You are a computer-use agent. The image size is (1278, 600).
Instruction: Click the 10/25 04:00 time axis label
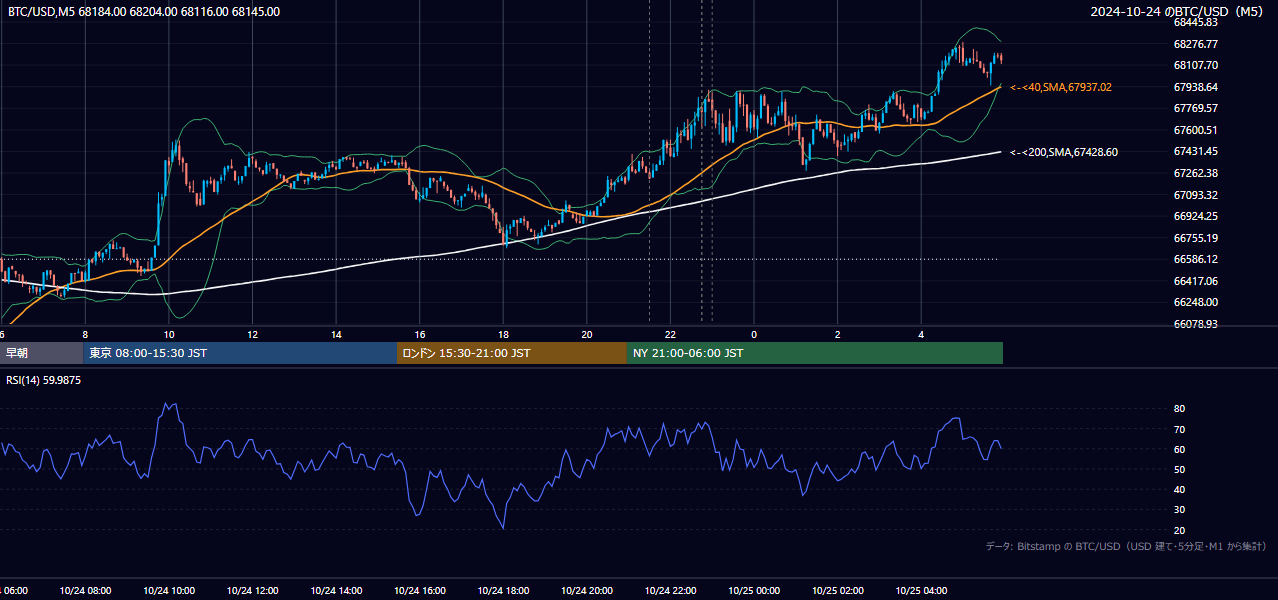pos(921,591)
